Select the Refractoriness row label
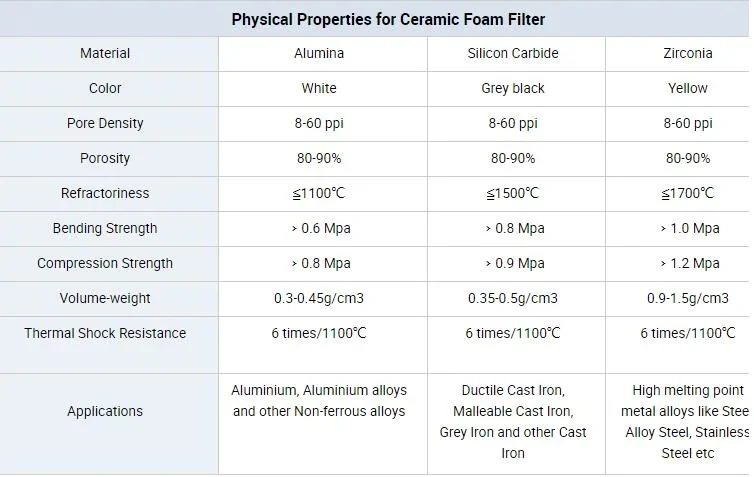This screenshot has height=477, width=754. click(105, 193)
